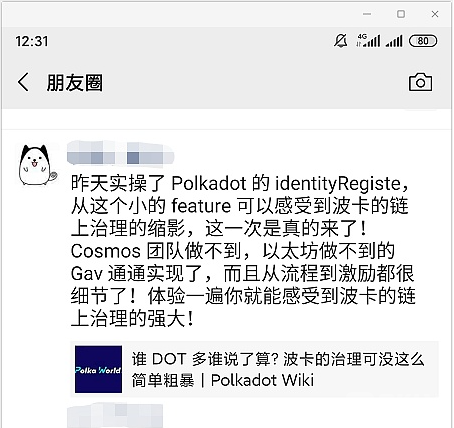454x428 pixels.
Task: Maximize the window
Action: click(x=401, y=14)
